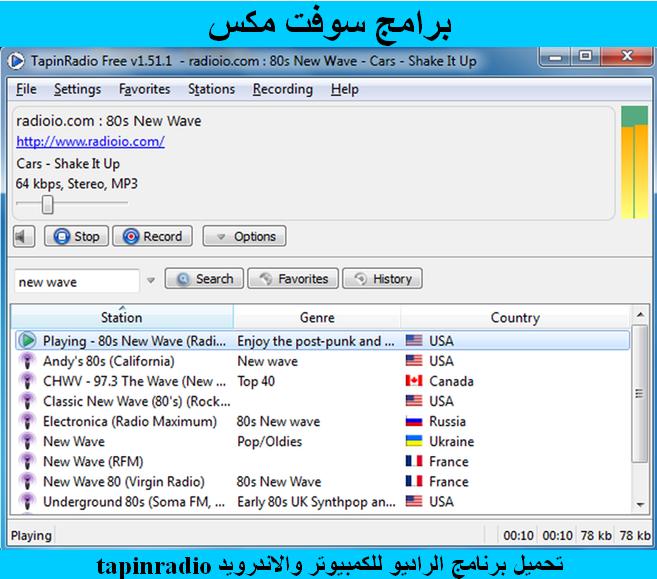The image size is (657, 579).
Task: Sort by Station column header
Action: pyautogui.click(x=122, y=317)
